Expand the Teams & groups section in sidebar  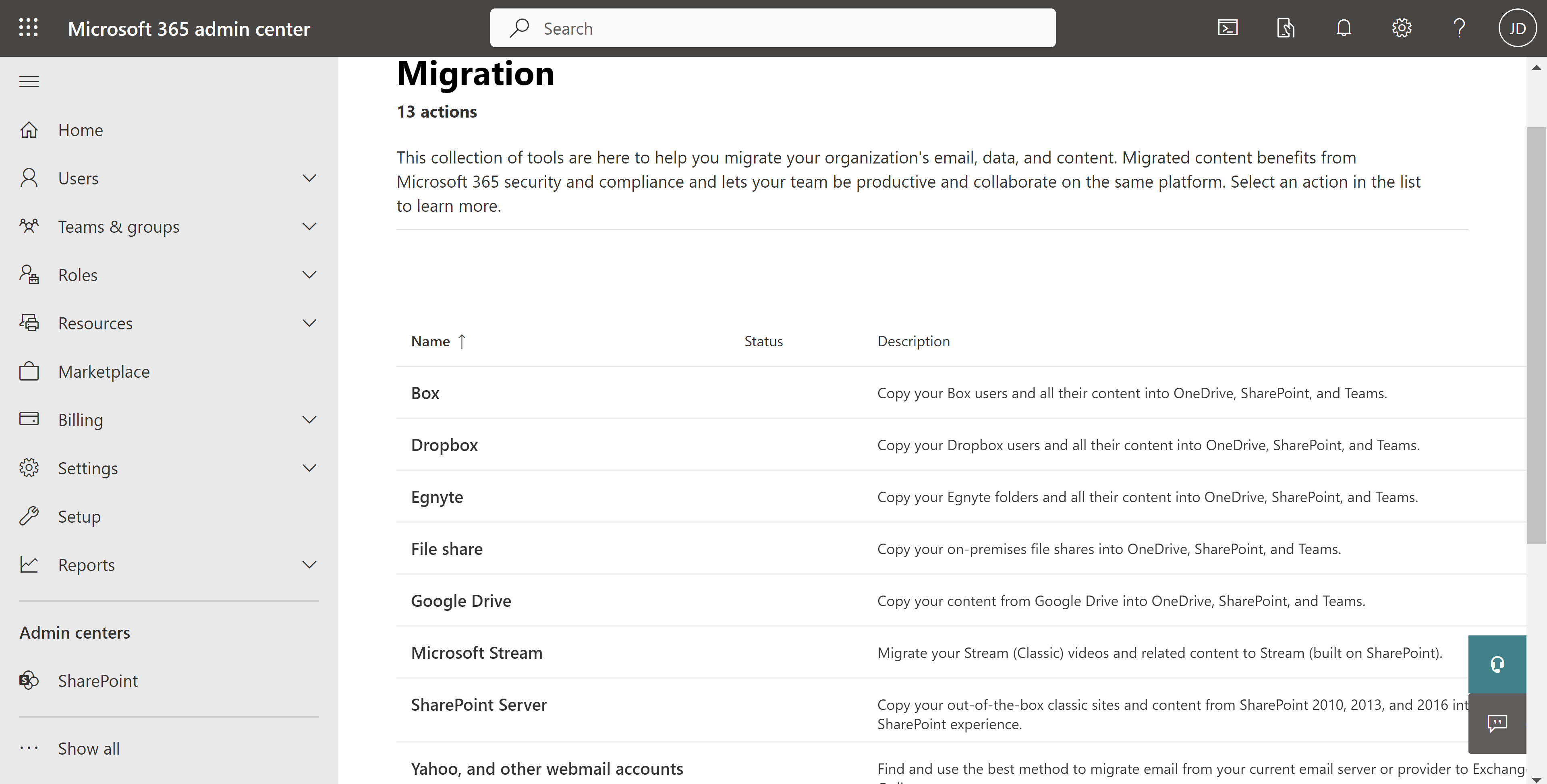[167, 225]
